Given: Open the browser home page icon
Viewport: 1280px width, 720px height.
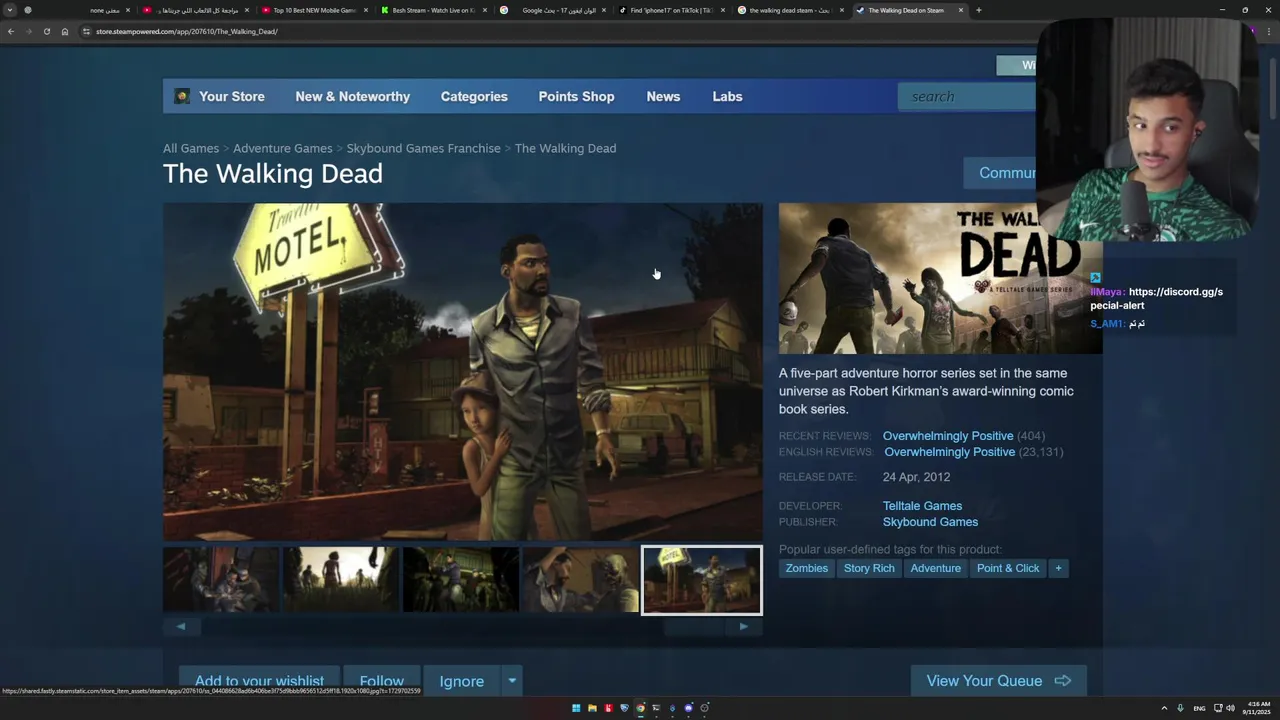Looking at the screenshot, I should tap(65, 31).
